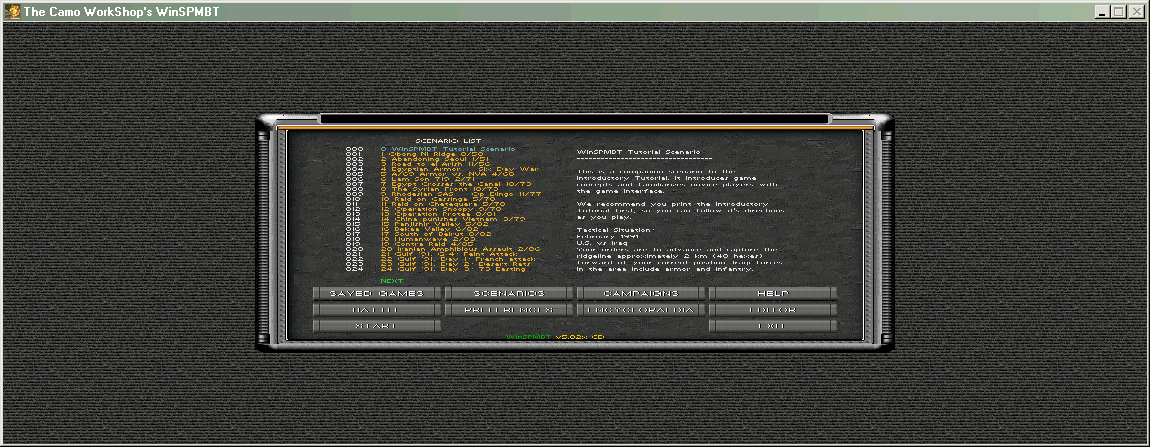
Task: Go to Next page of scenario list
Action: click(x=392, y=281)
